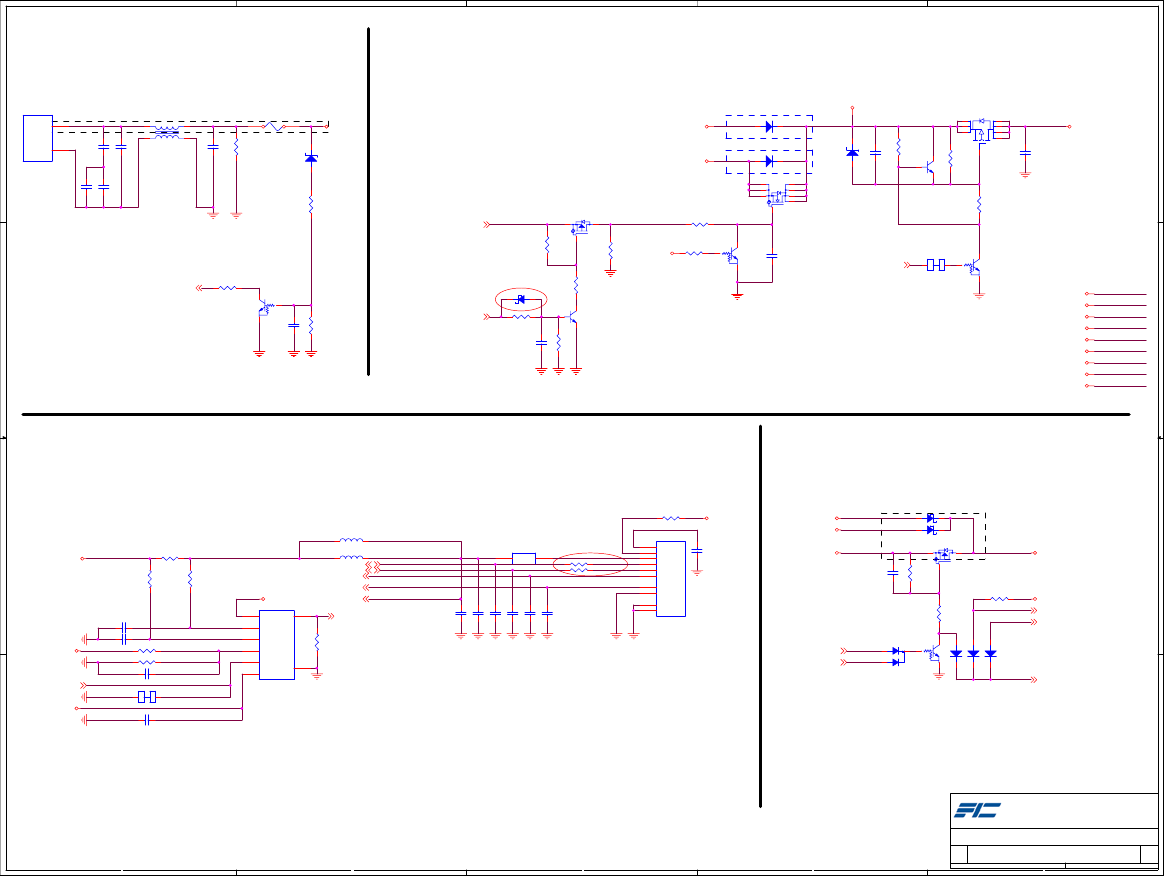This screenshot has width=1164, height=876.
Task: Select the dual diode feeding the lower-right transistor
Action: (898, 656)
